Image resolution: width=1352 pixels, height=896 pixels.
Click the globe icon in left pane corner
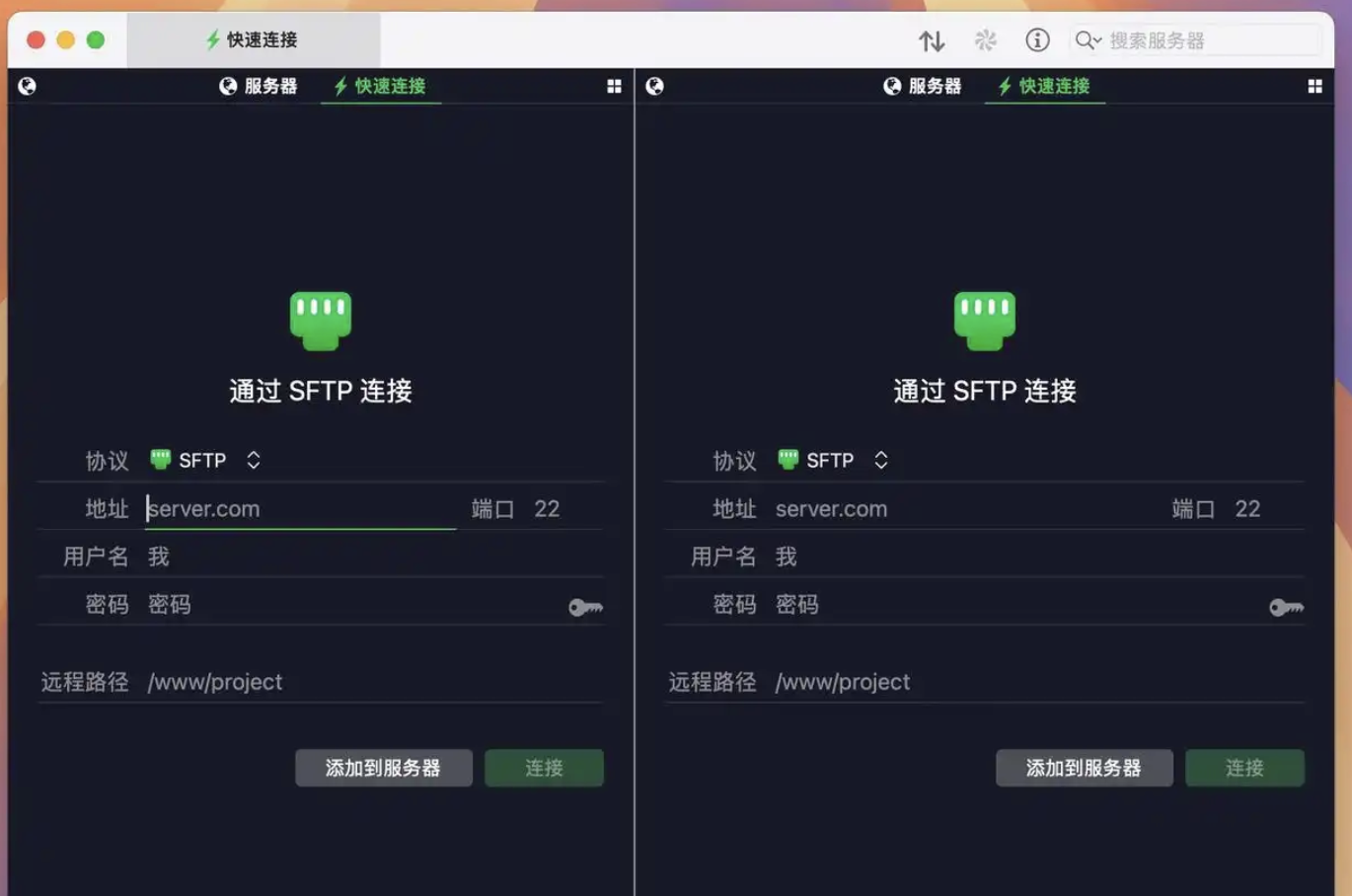pyautogui.click(x=27, y=86)
